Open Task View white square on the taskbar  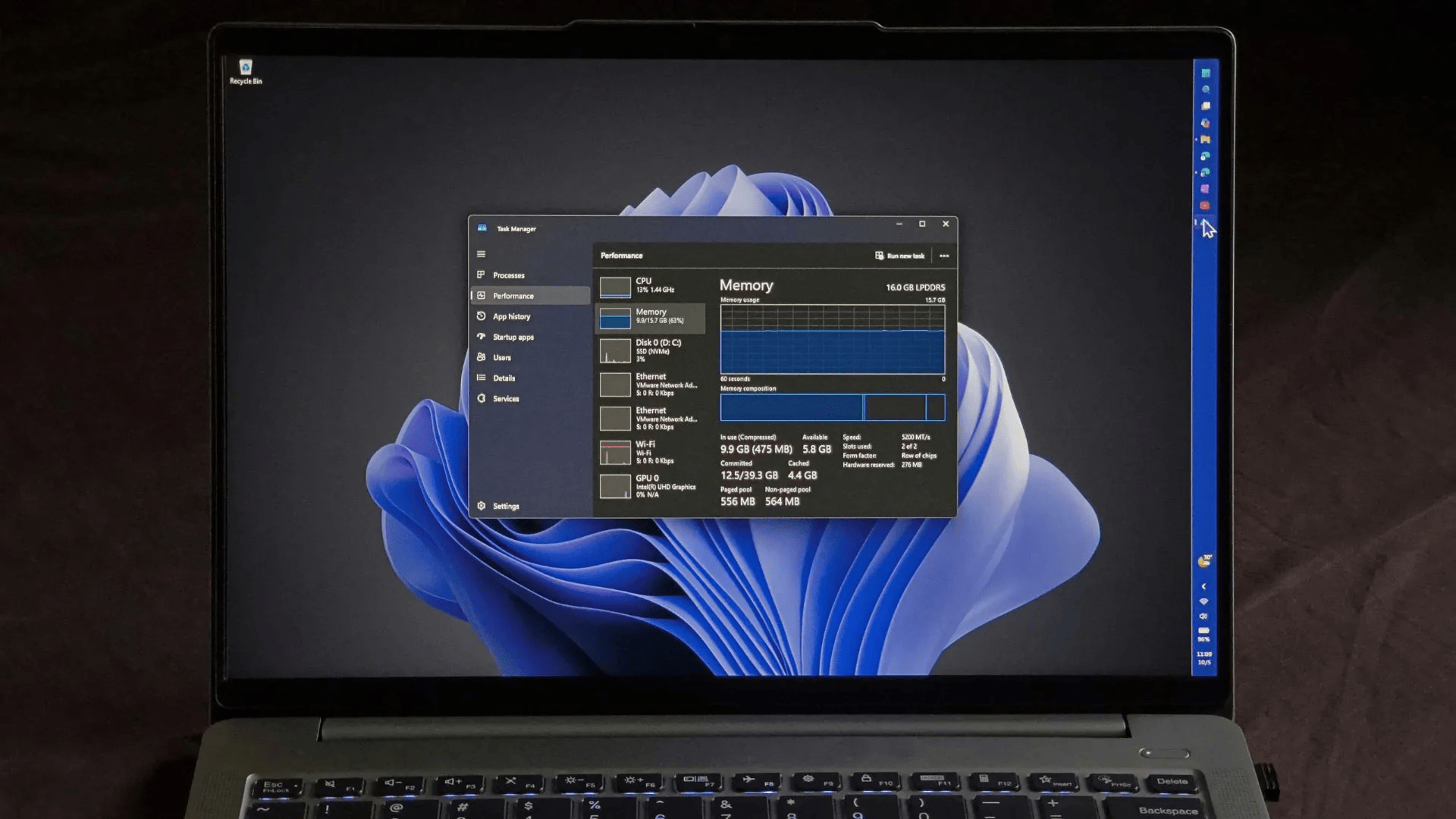click(x=1205, y=106)
